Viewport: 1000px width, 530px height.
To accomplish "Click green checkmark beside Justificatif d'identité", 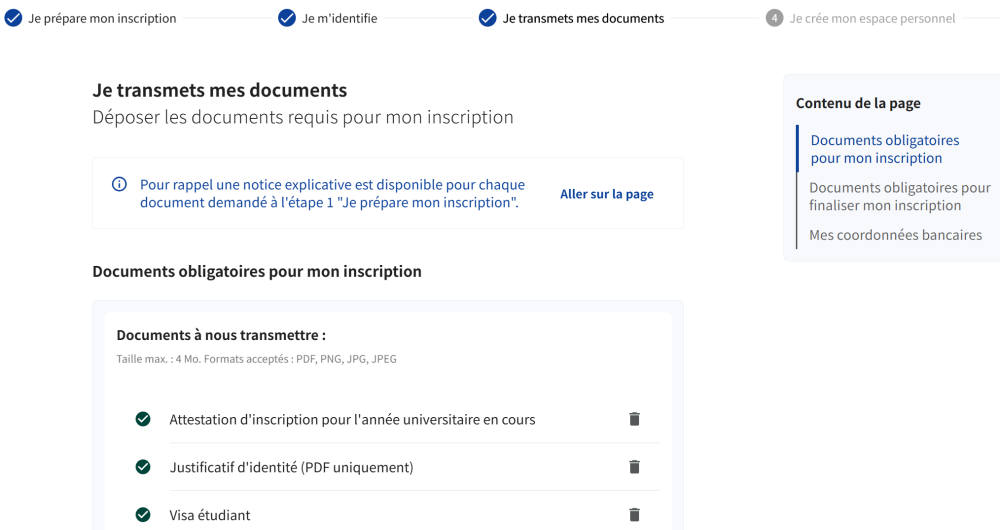I will click(x=143, y=467).
